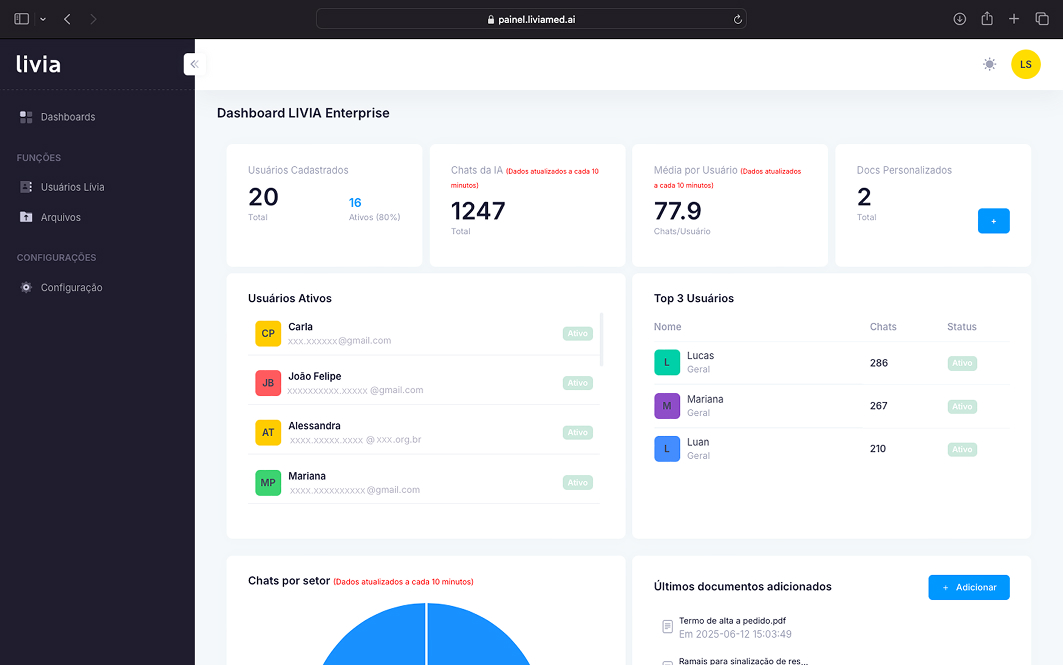Screen dimensions: 1063x665
Task: Toggle light/dark theme sun icon
Action: coord(989,64)
